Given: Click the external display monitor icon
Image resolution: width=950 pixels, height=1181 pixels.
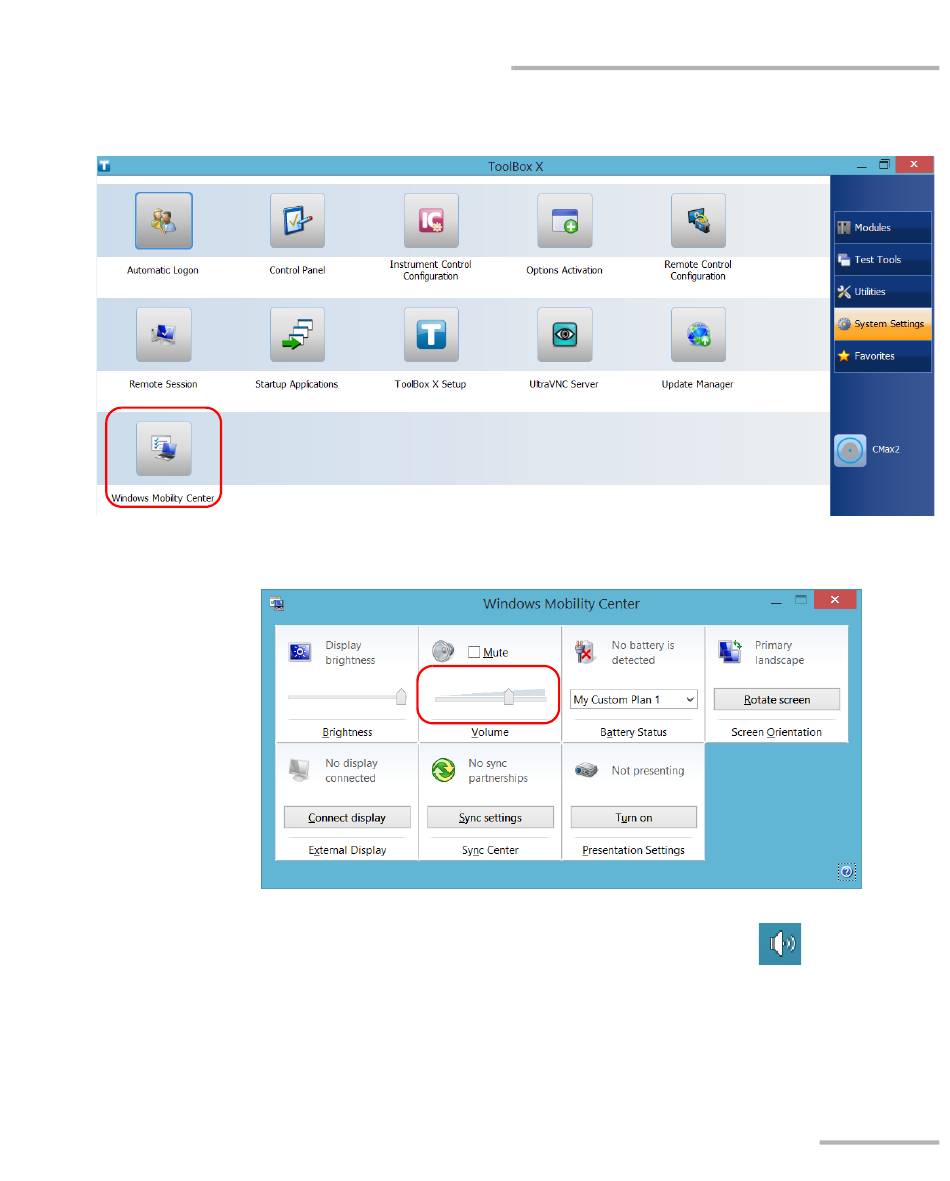Looking at the screenshot, I should [299, 770].
